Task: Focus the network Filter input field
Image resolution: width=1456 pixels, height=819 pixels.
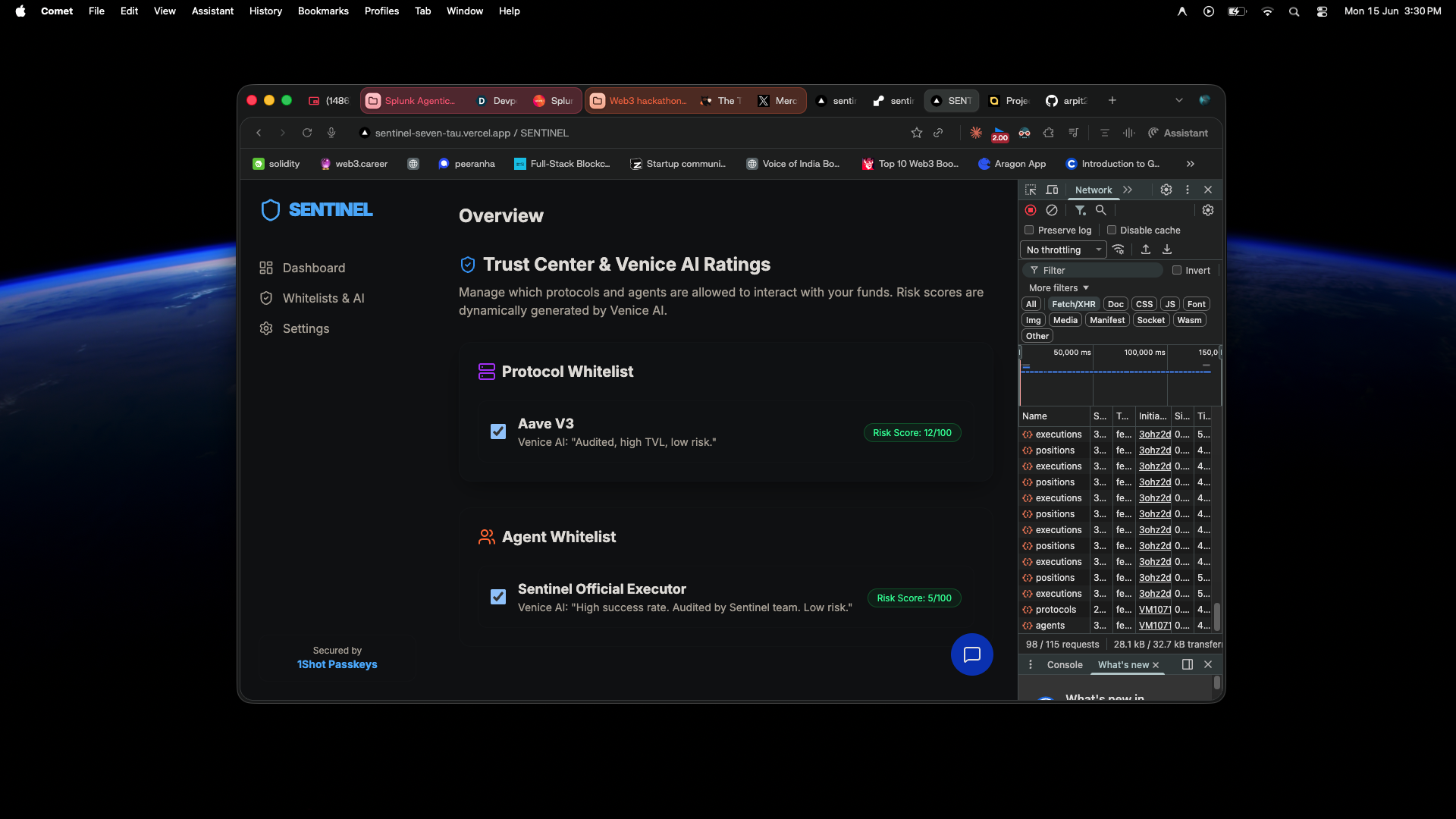Action: (1093, 270)
